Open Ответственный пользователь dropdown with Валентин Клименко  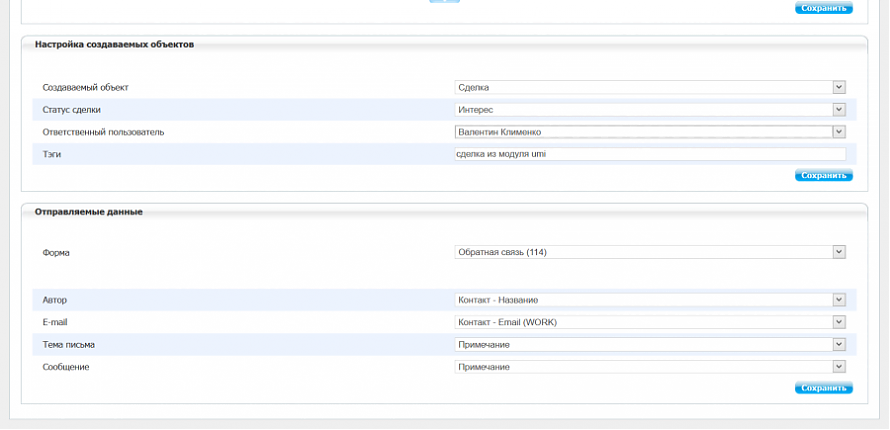point(650,132)
